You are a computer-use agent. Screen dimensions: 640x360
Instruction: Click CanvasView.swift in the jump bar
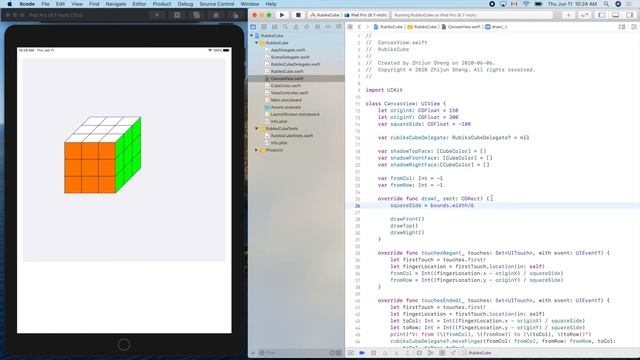click(461, 27)
